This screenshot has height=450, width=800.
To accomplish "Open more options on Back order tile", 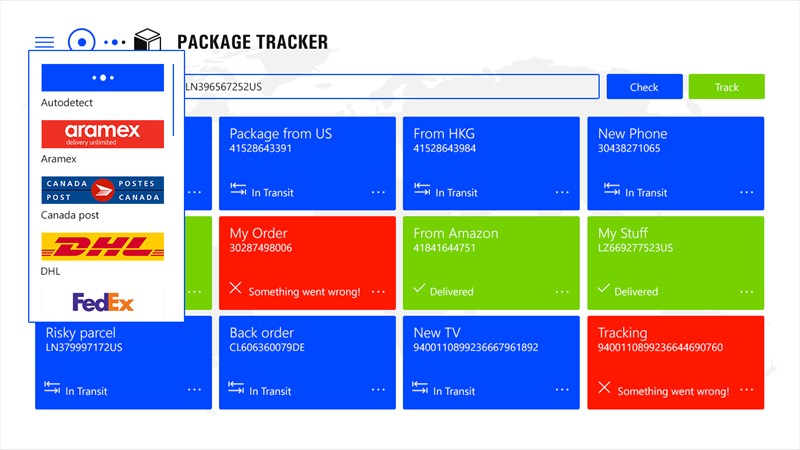I will (x=378, y=390).
